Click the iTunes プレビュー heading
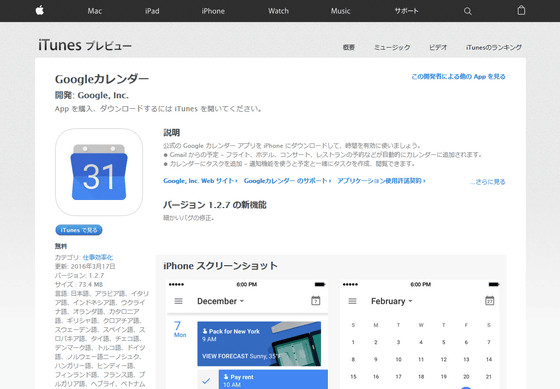This screenshot has height=389, width=560. (x=85, y=45)
